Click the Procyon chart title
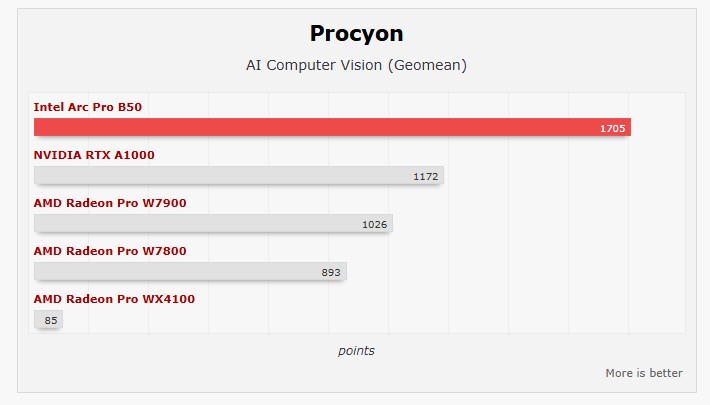Viewport: 710px width, 405px height. tap(356, 34)
